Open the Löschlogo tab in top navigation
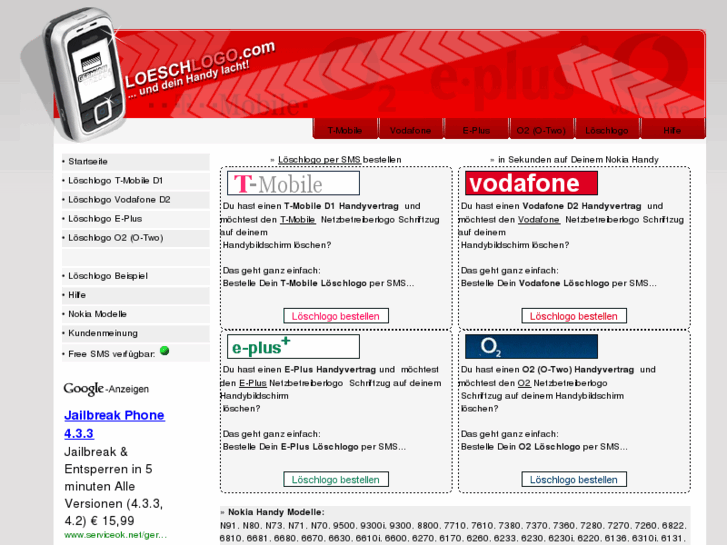This screenshot has height=545, width=727. 606,130
